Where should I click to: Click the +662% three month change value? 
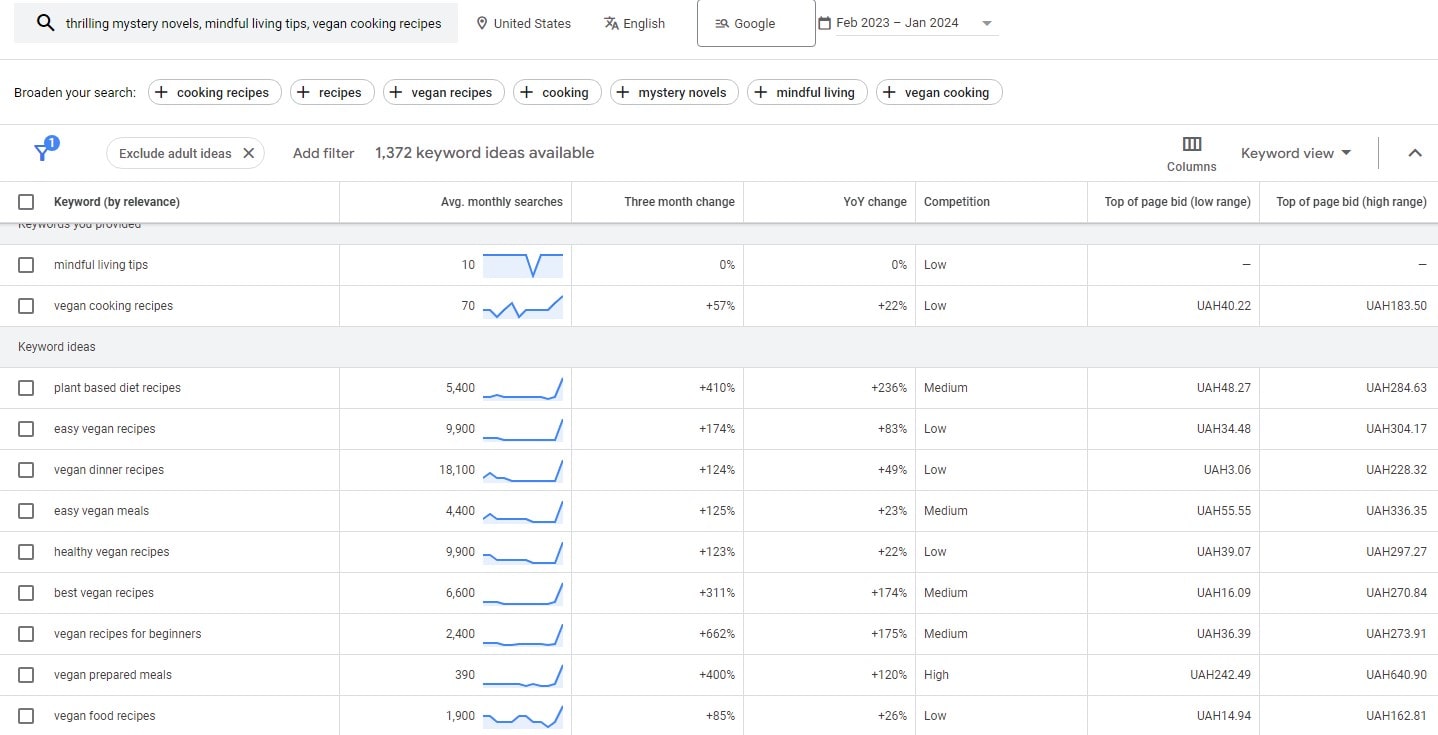point(716,634)
